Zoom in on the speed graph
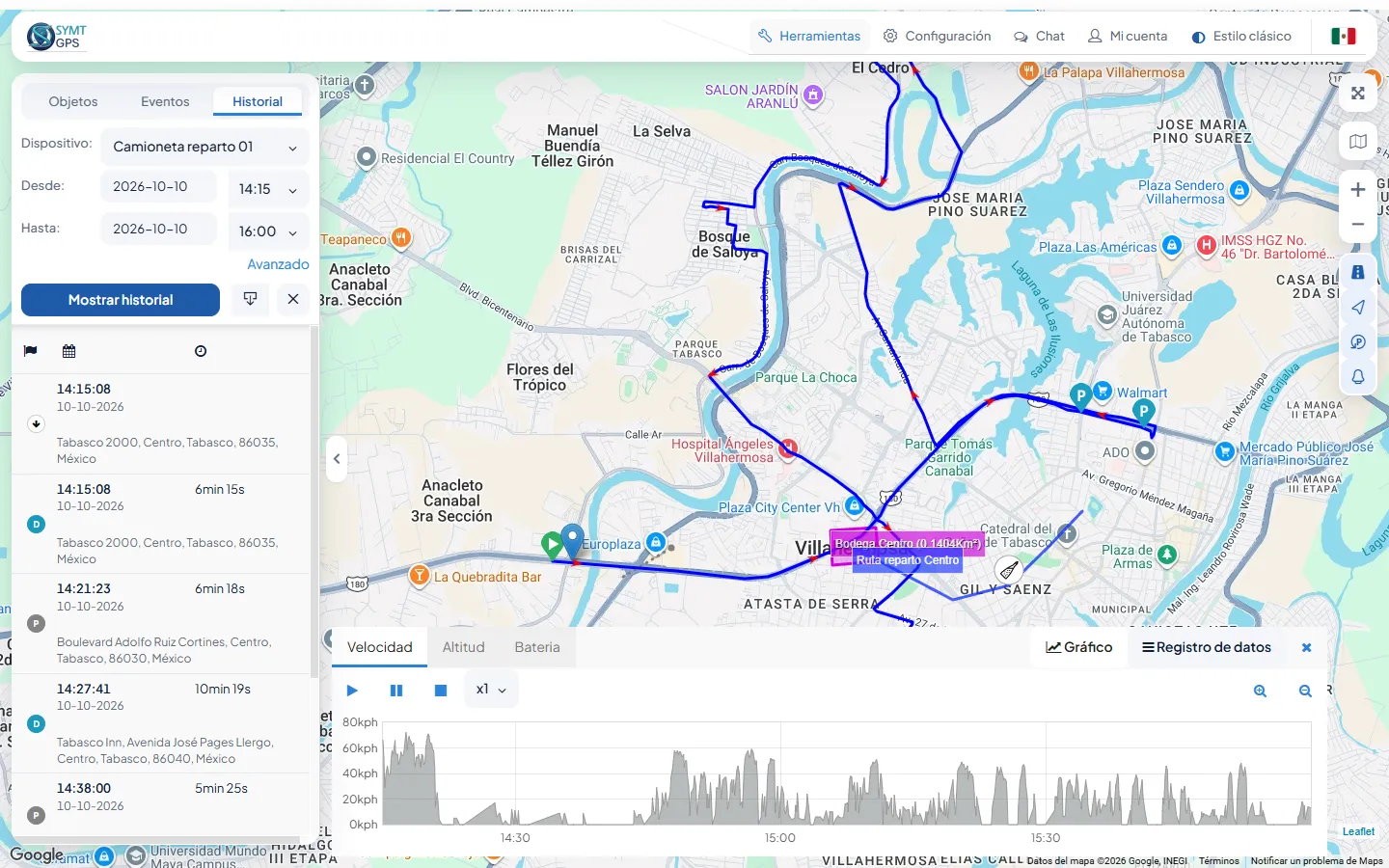The height and width of the screenshot is (868, 1389). 1260,691
